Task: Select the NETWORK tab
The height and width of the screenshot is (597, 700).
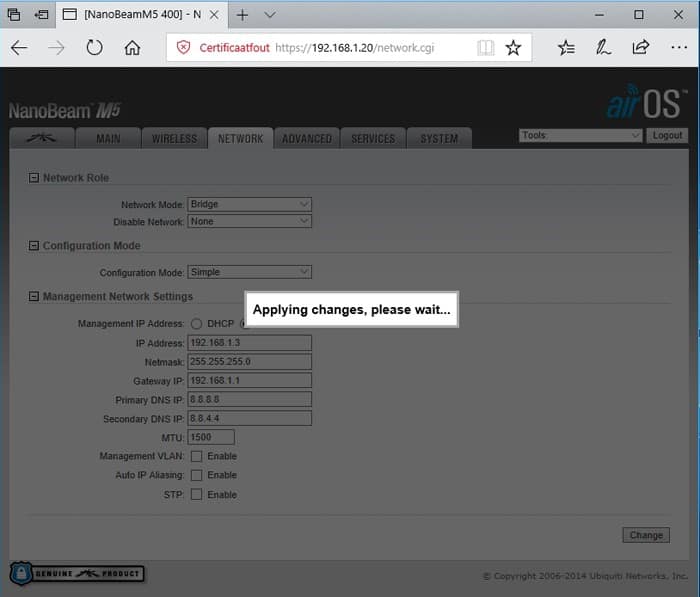Action: (x=240, y=138)
